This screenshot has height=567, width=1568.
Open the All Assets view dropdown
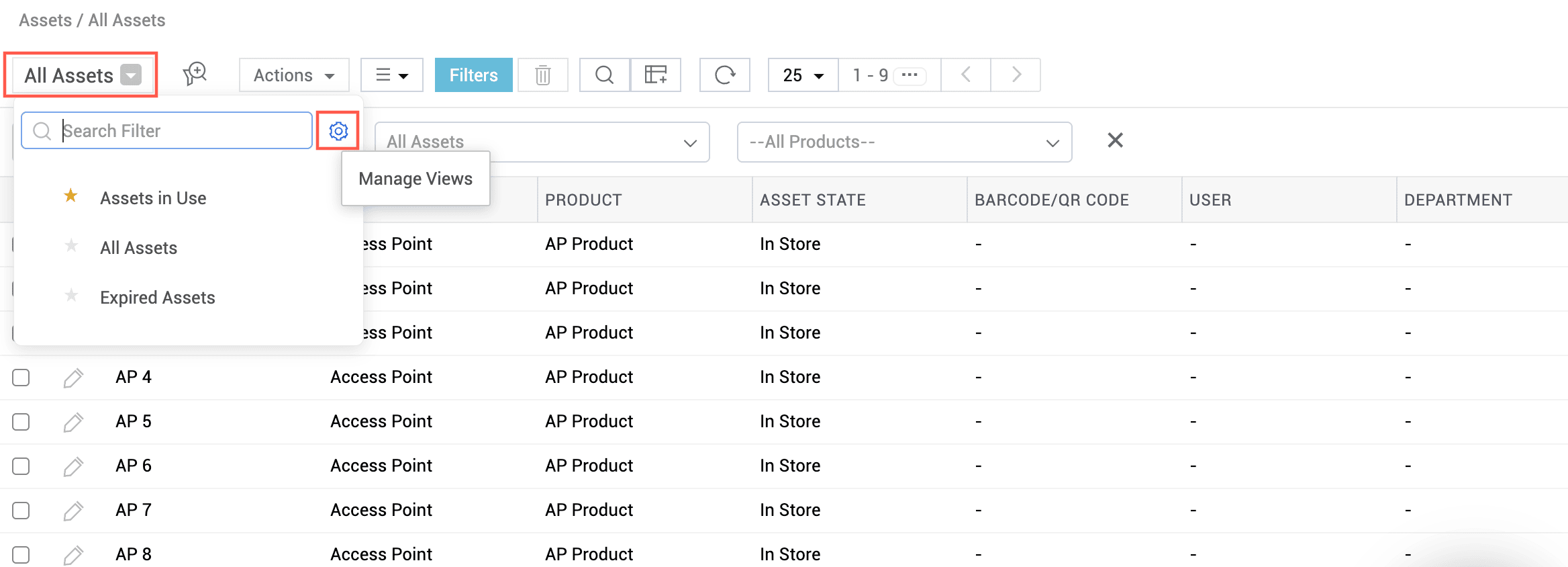click(83, 75)
